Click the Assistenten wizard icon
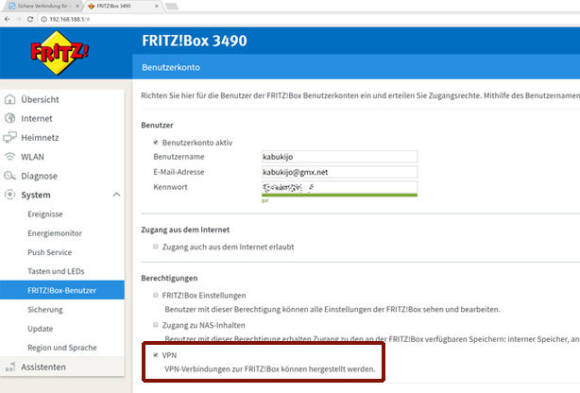 (10, 367)
